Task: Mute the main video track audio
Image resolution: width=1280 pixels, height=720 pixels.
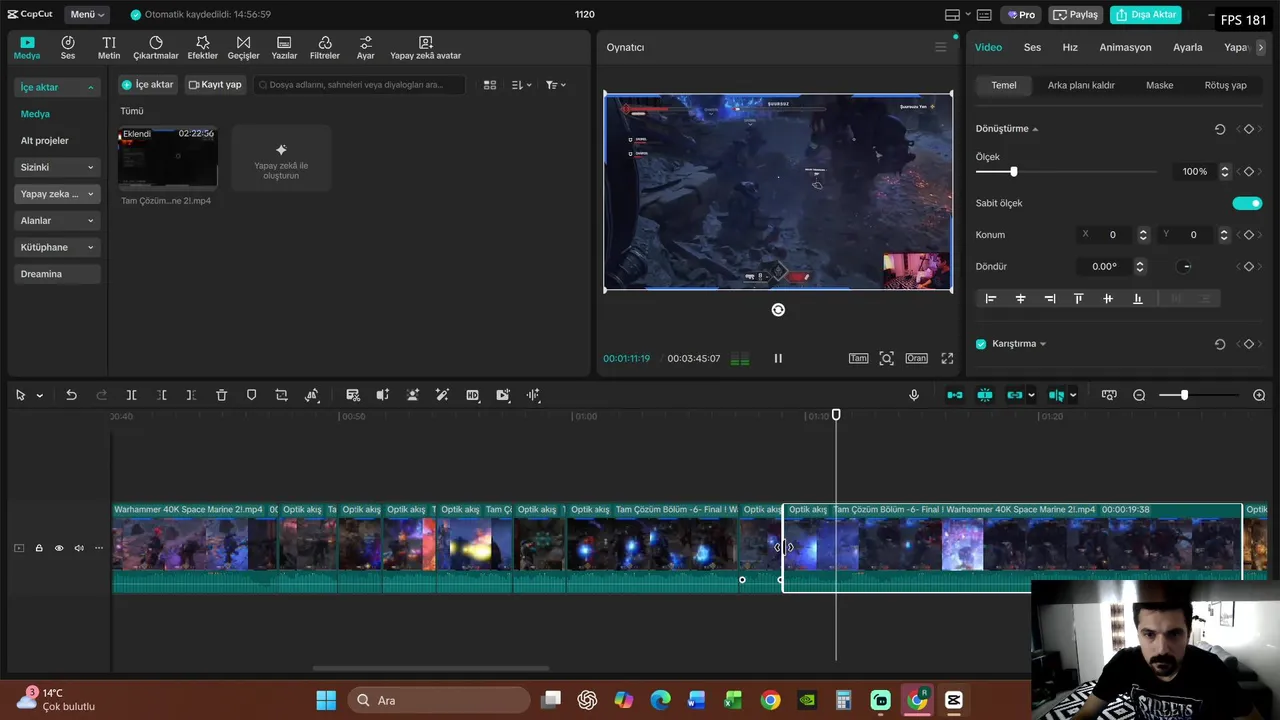Action: tap(79, 548)
